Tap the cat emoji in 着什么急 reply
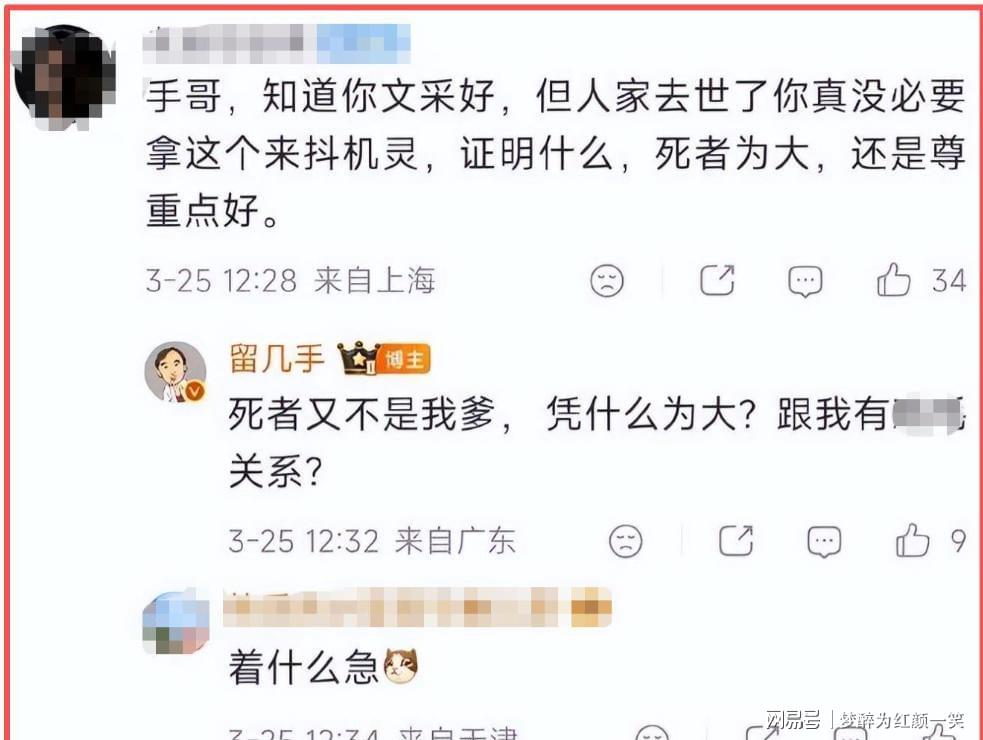983x740 pixels. 401,665
